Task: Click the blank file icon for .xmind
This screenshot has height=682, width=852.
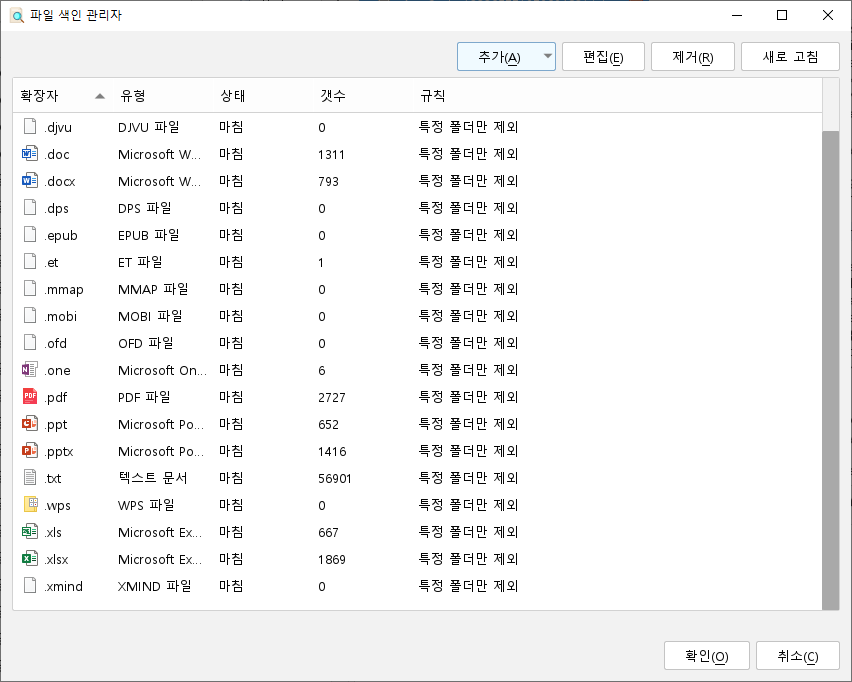Action: click(x=30, y=585)
